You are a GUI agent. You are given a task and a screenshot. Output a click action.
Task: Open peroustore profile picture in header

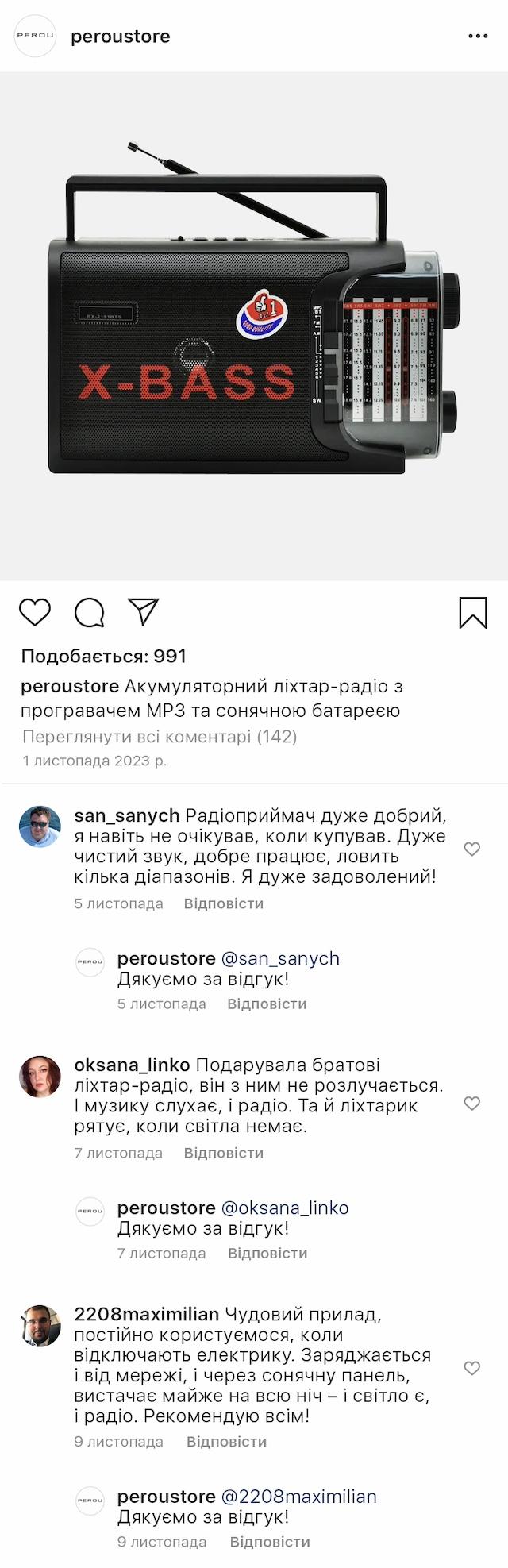[x=36, y=37]
